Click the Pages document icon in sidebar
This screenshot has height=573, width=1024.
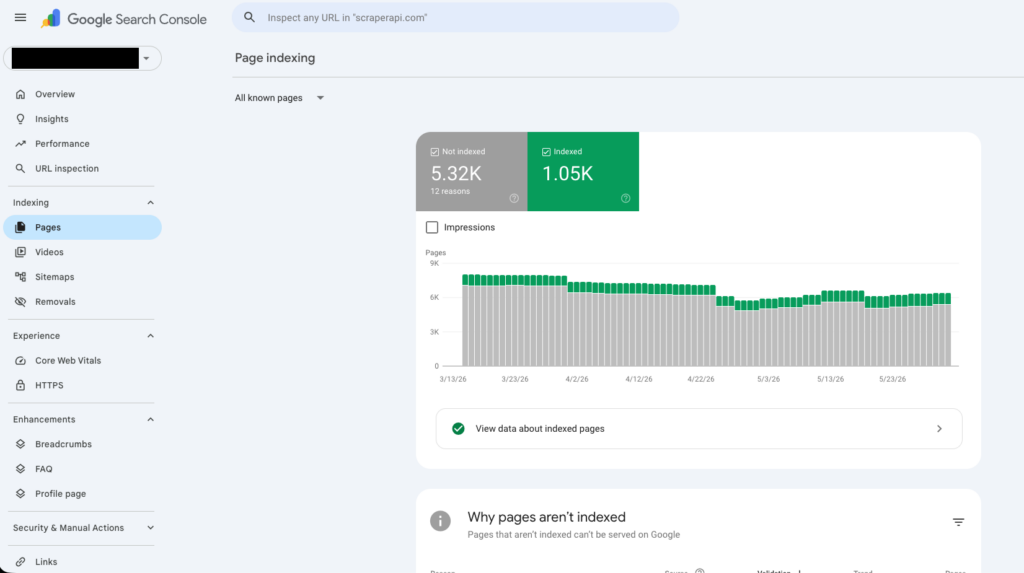[20, 227]
